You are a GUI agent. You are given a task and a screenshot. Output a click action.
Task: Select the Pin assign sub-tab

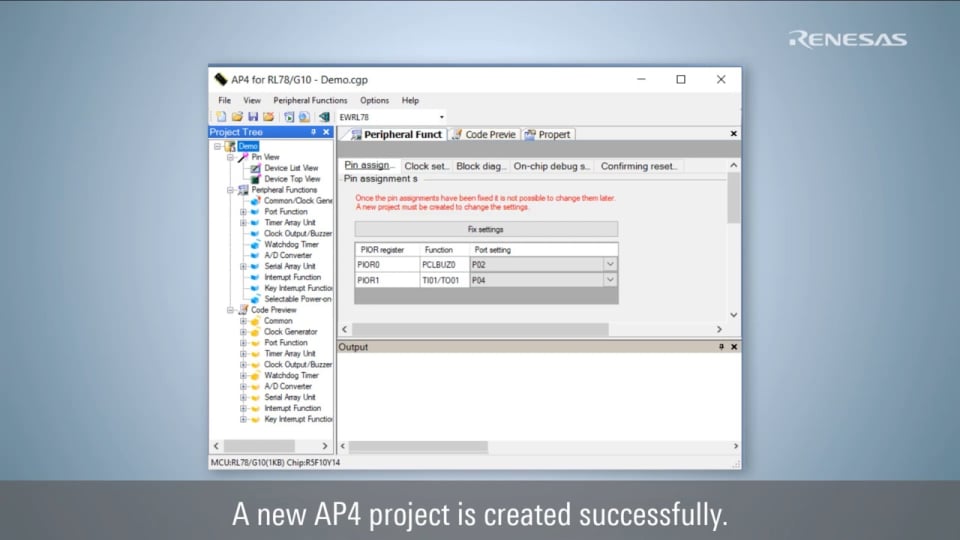pos(368,165)
